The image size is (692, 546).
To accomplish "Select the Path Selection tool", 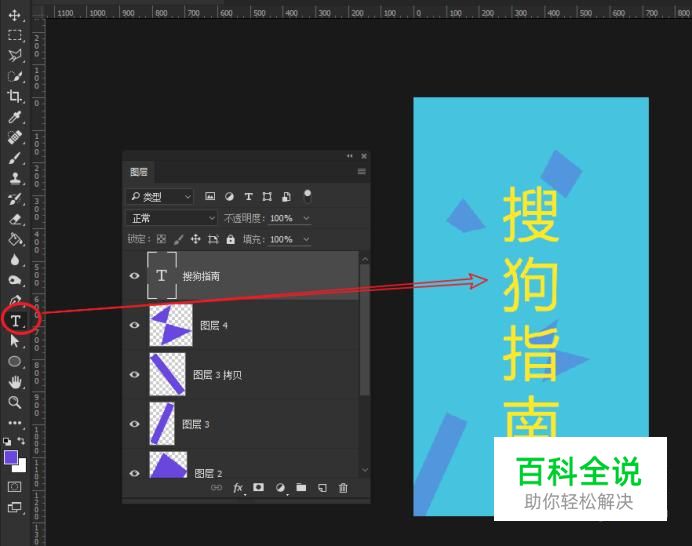I will 15,341.
